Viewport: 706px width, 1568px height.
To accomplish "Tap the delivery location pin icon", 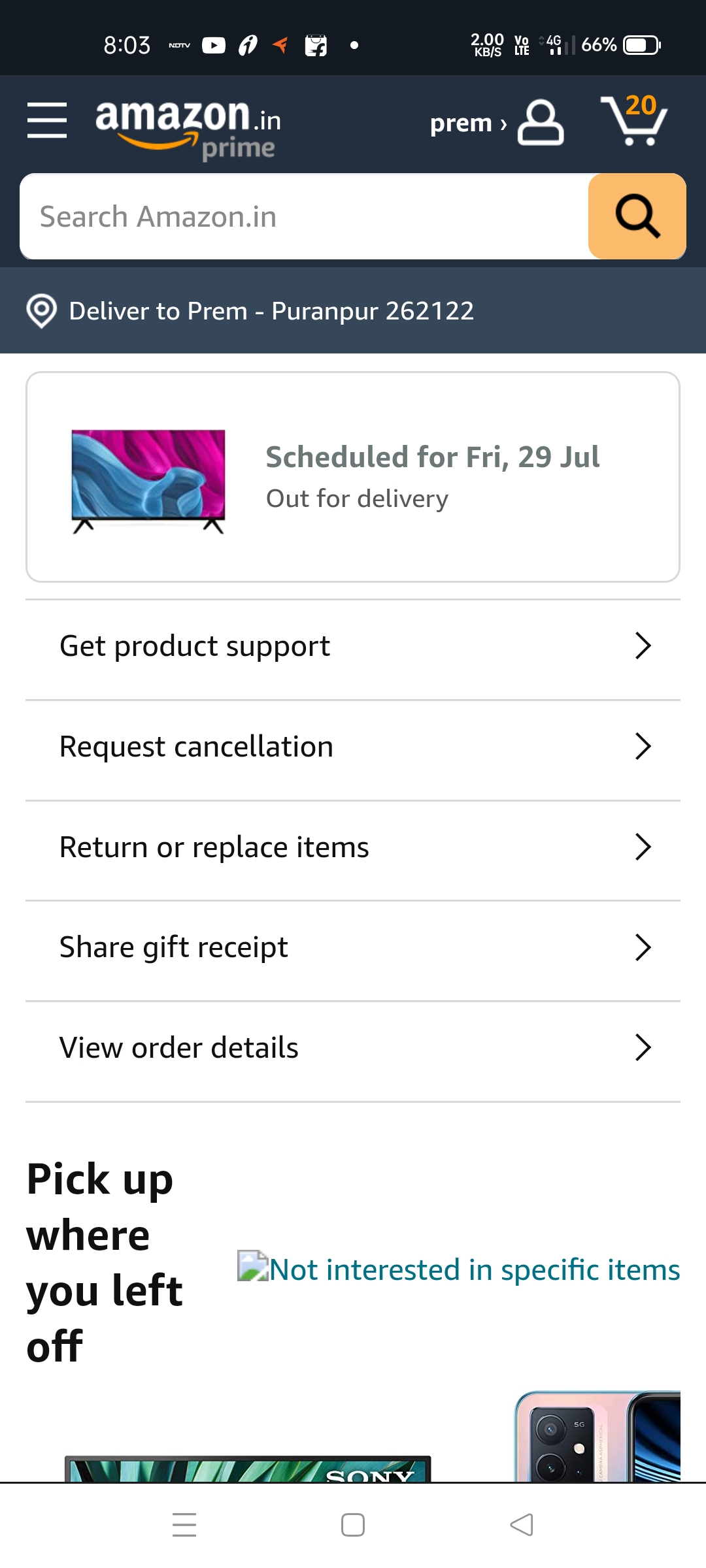I will 41,311.
